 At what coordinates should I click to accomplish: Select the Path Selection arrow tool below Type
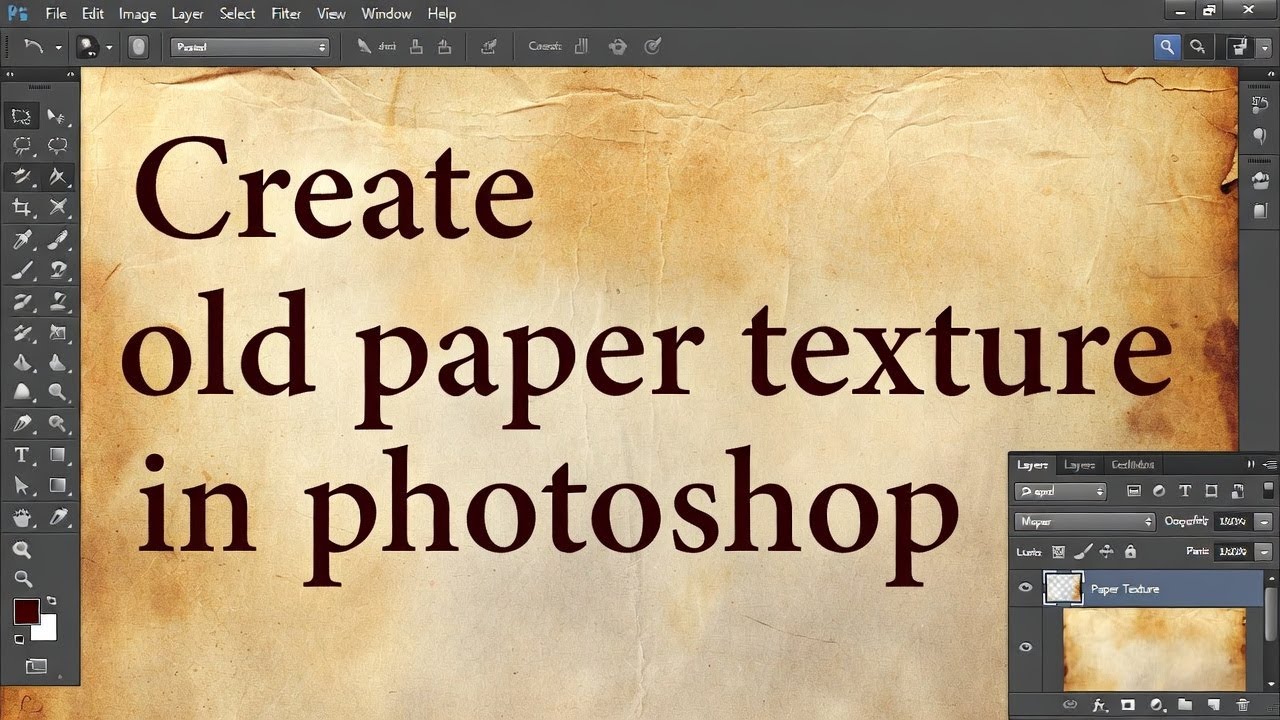point(21,486)
